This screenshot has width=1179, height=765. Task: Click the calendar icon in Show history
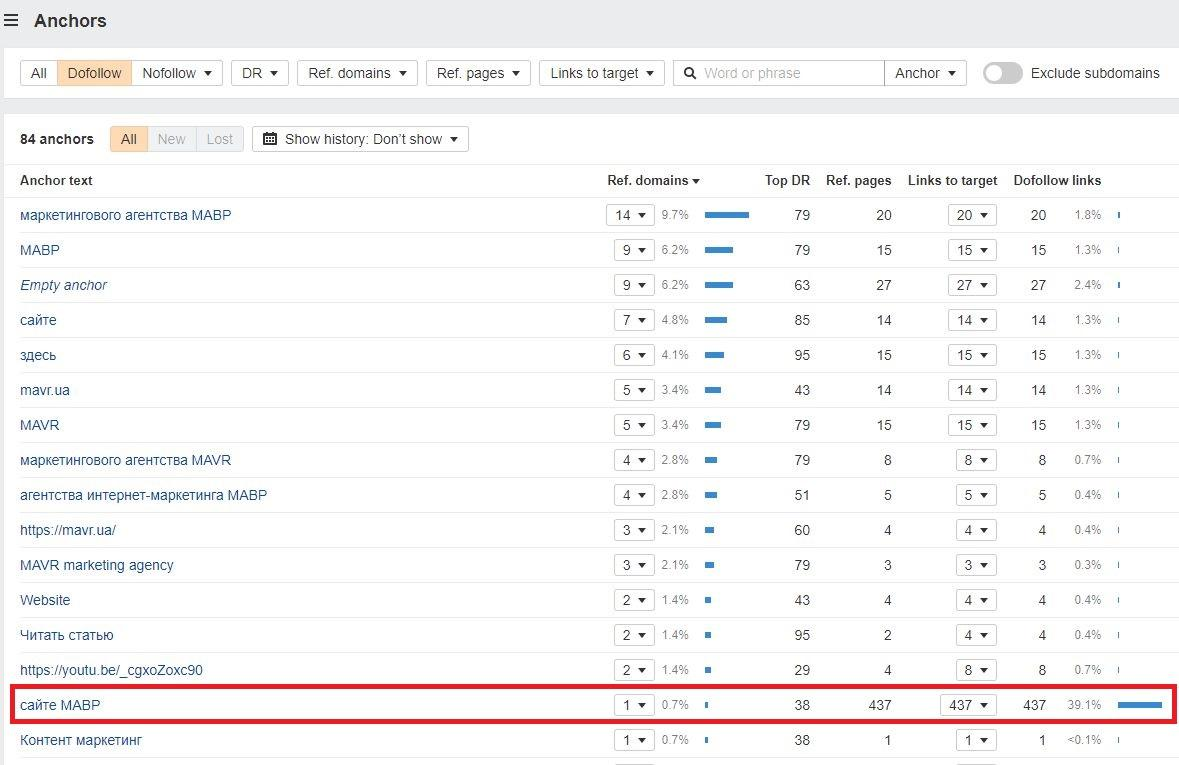coord(270,139)
